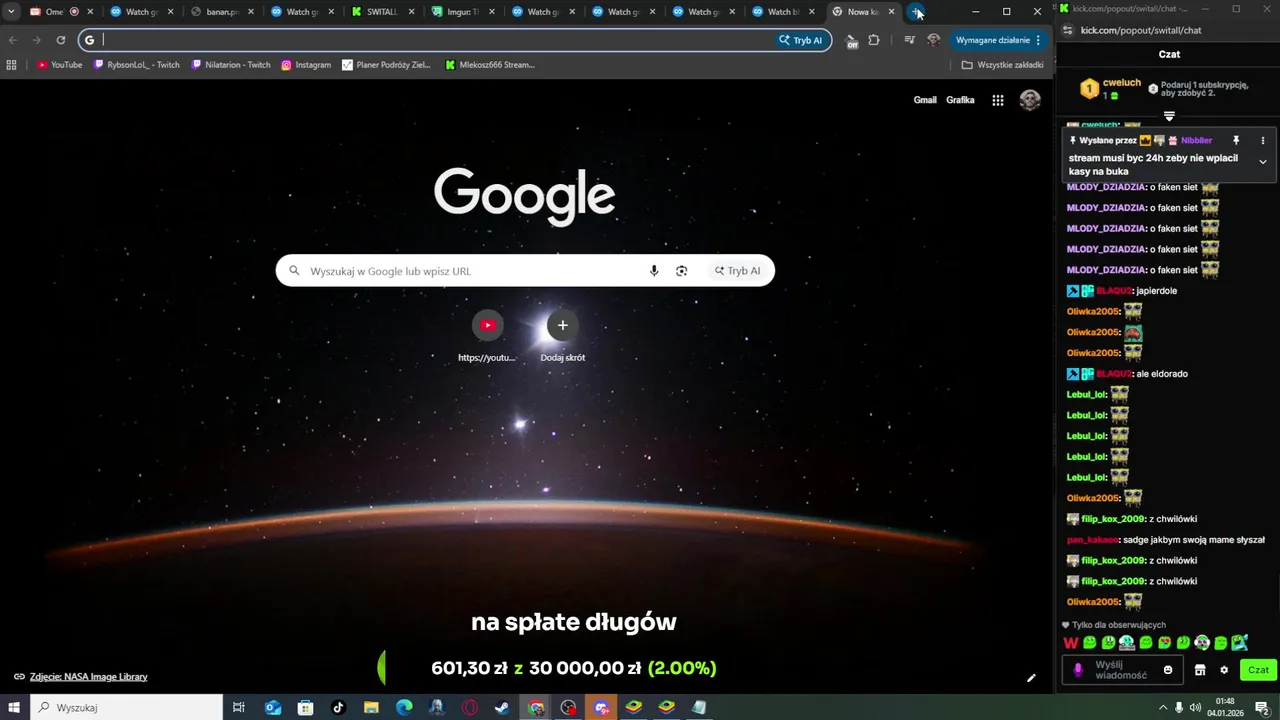Switch to the Ome tab
Screen dimensions: 1280x720
pyautogui.click(x=60, y=12)
